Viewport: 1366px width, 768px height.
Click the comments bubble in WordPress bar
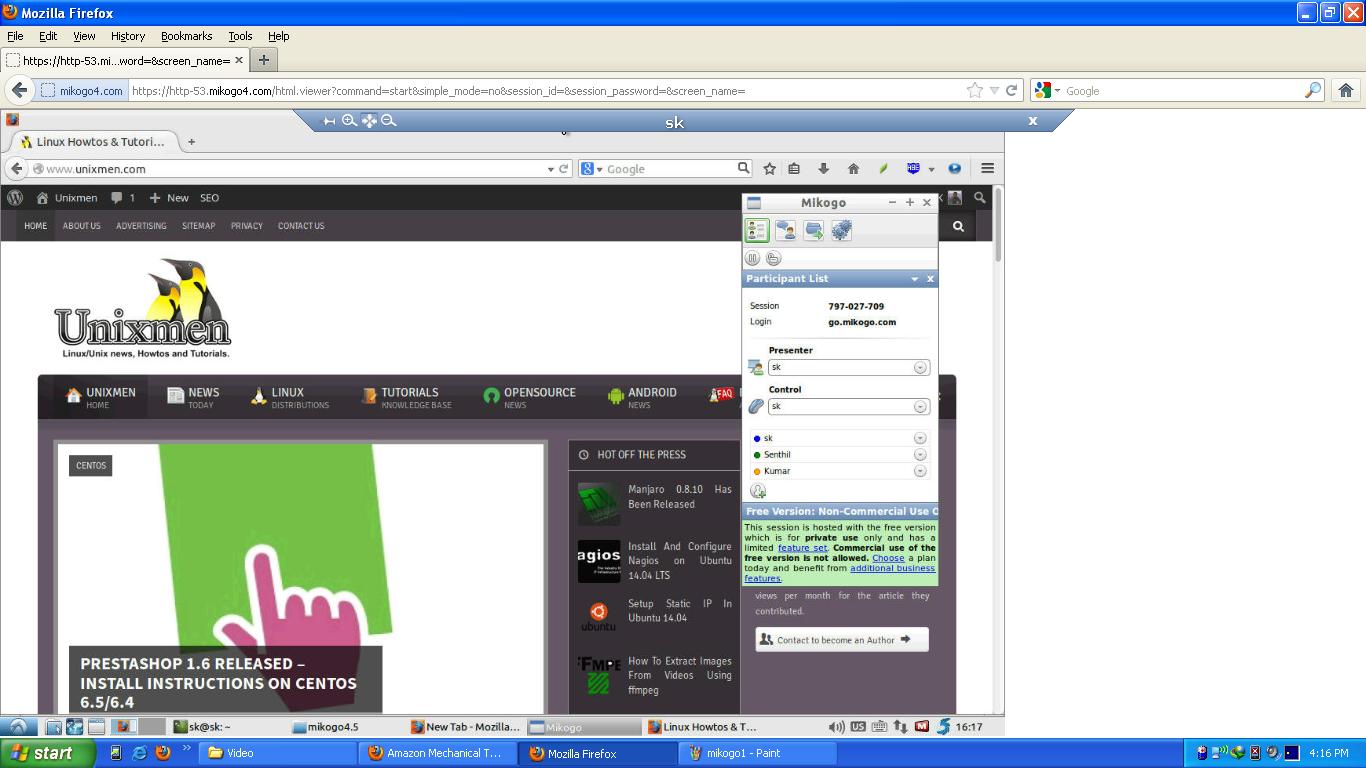(x=117, y=198)
